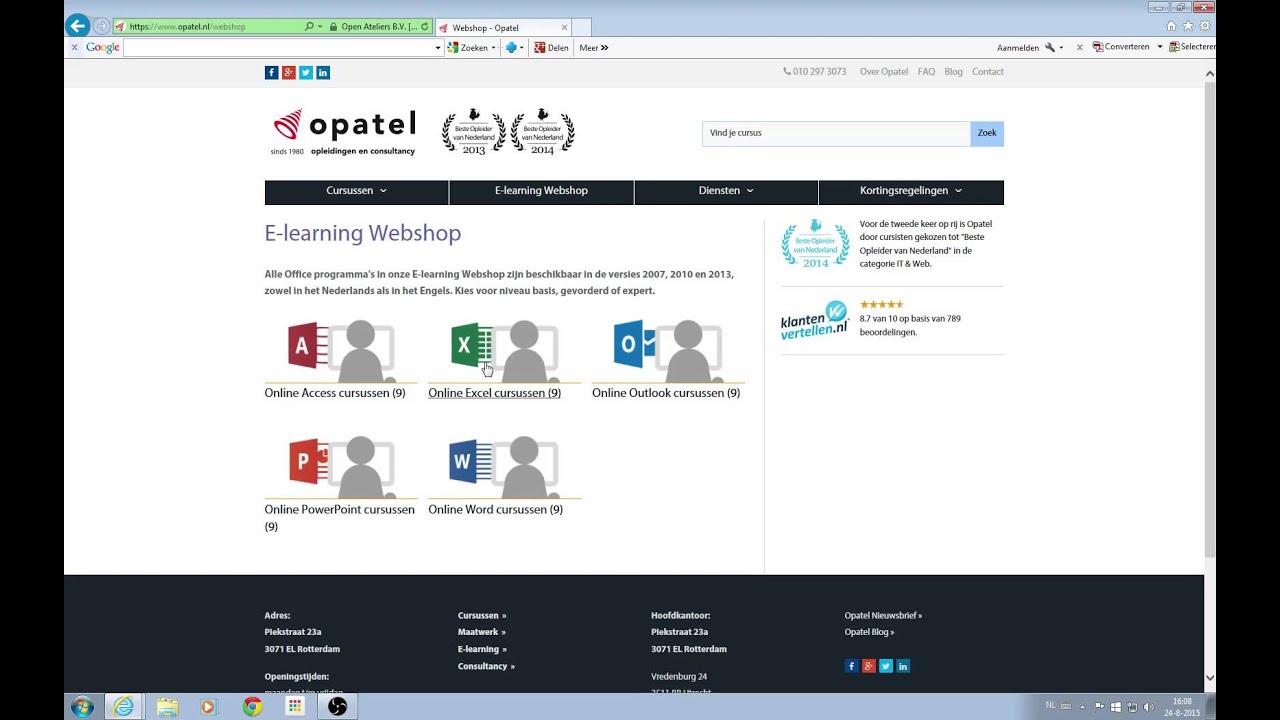The width and height of the screenshot is (1280, 720).
Task: Open the FAQ link
Action: click(926, 72)
